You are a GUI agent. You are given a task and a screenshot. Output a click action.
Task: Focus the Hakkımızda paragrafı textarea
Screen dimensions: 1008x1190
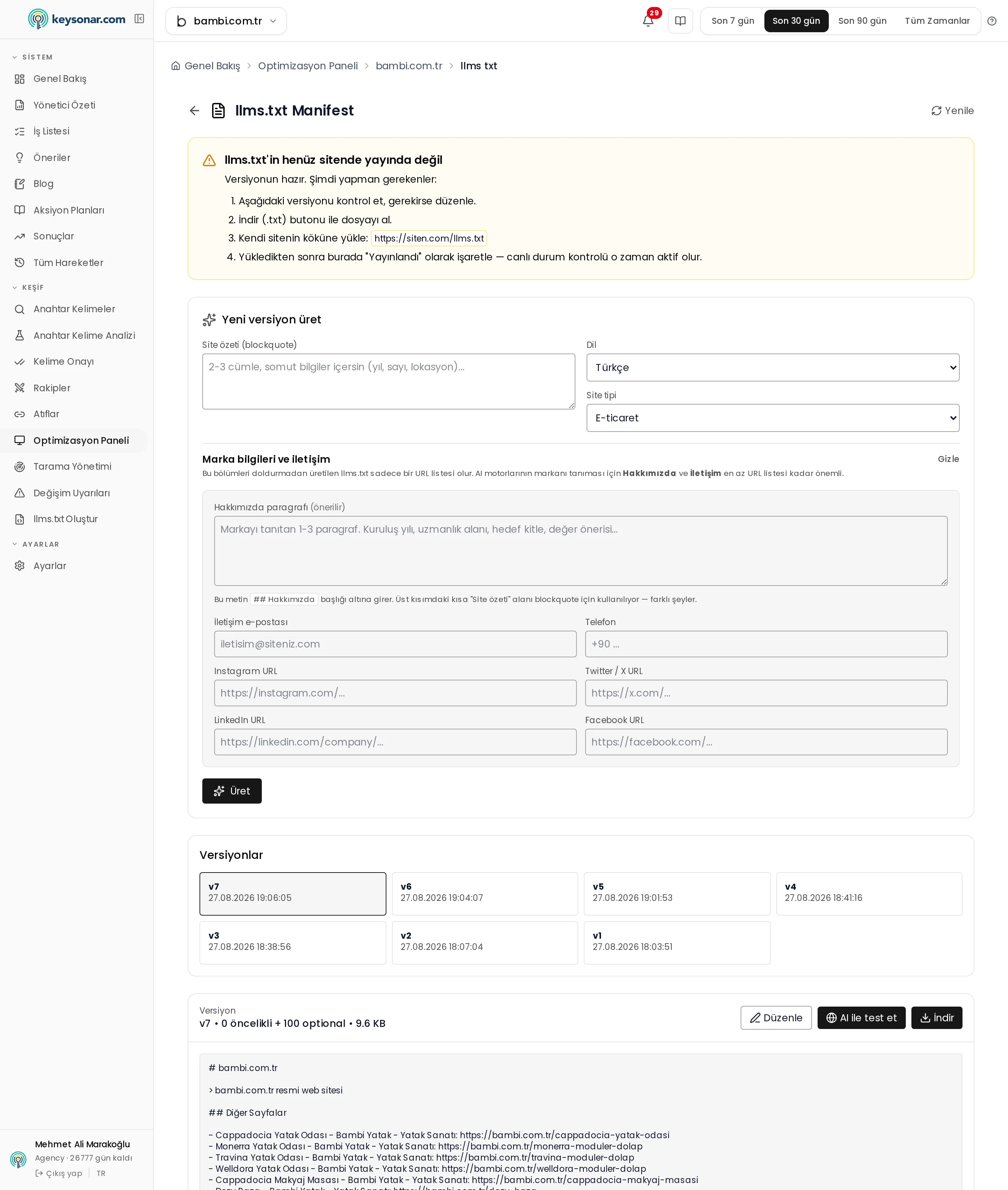[581, 551]
